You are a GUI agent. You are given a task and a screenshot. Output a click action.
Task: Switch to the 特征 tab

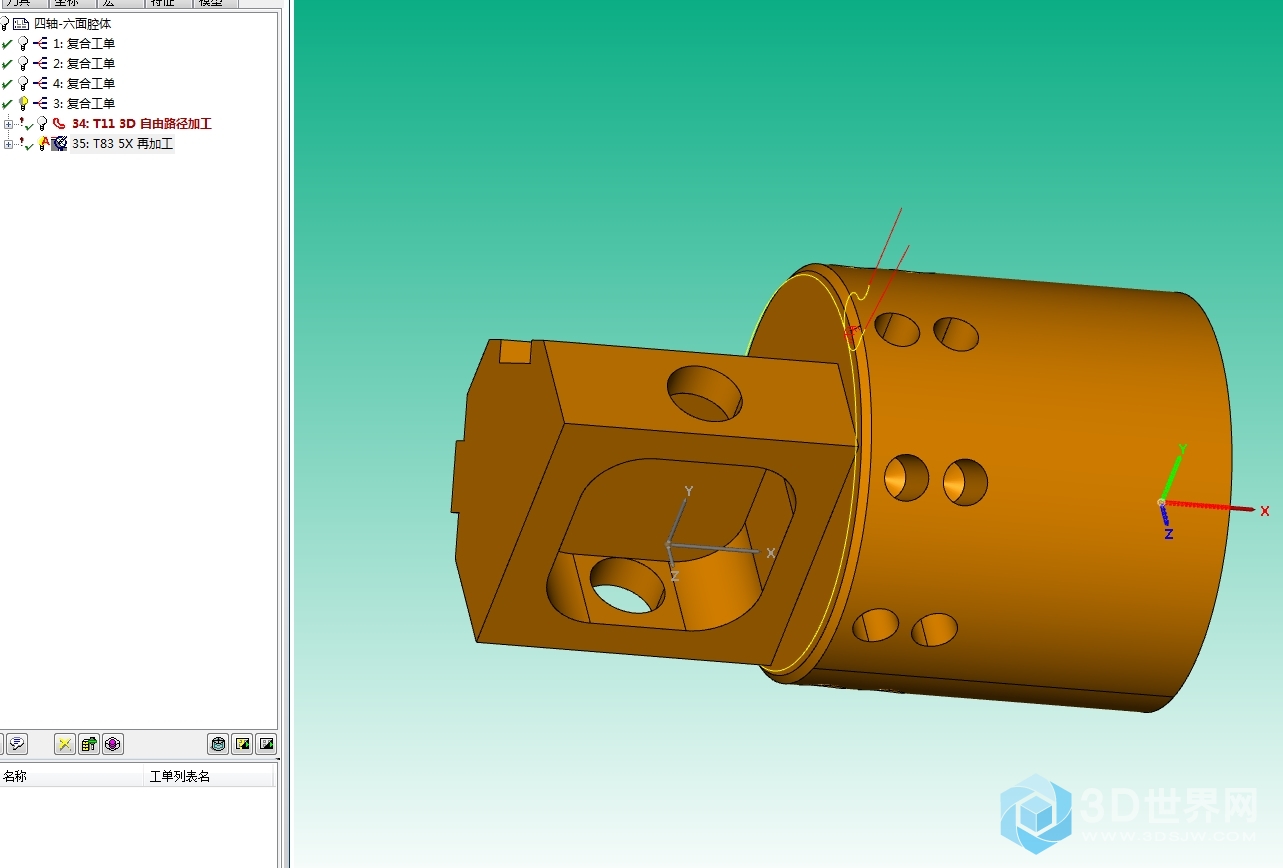click(168, 3)
